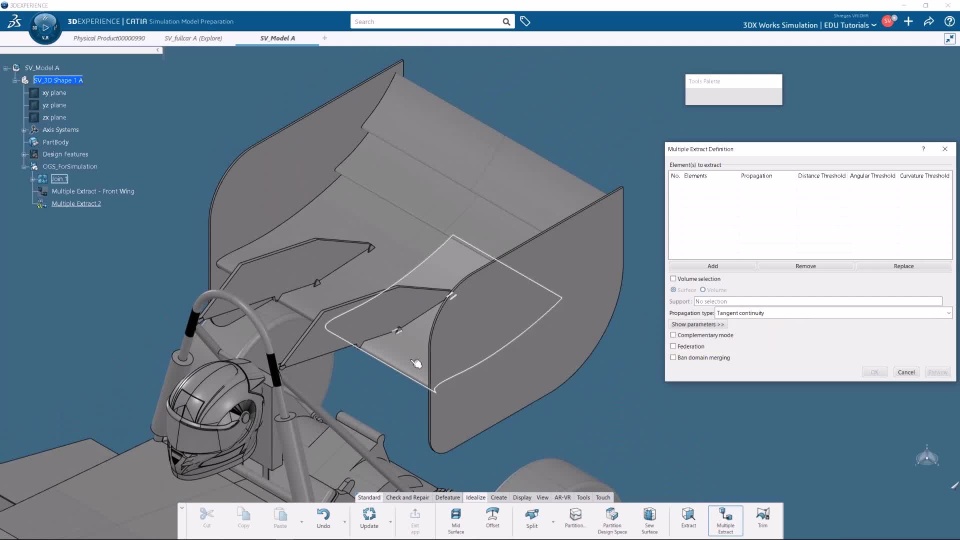Click the plus add icon in the top bar

pos(909,21)
